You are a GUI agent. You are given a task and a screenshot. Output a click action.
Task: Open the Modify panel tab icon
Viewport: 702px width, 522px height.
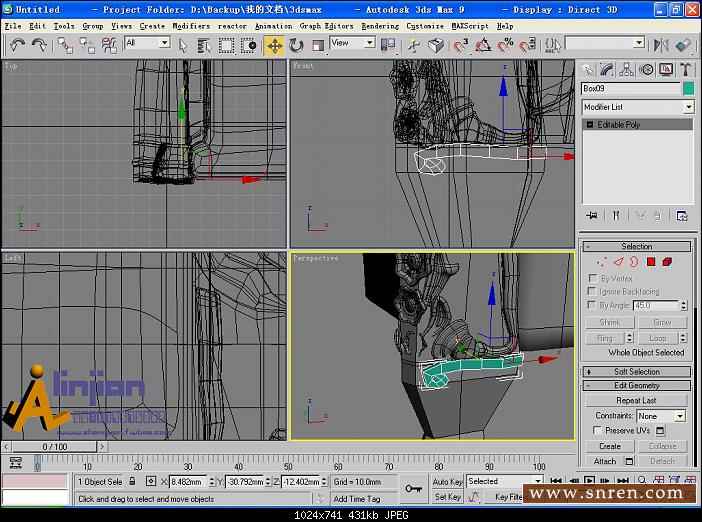pyautogui.click(x=608, y=69)
